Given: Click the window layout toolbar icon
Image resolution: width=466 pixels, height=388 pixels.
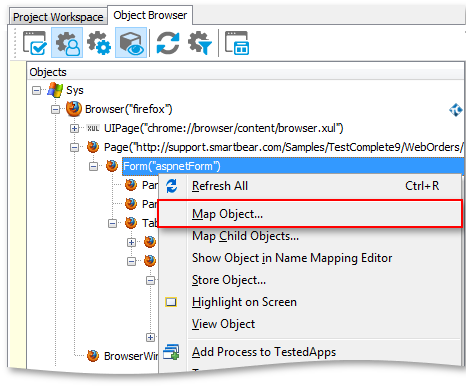Looking at the screenshot, I should pos(237,43).
